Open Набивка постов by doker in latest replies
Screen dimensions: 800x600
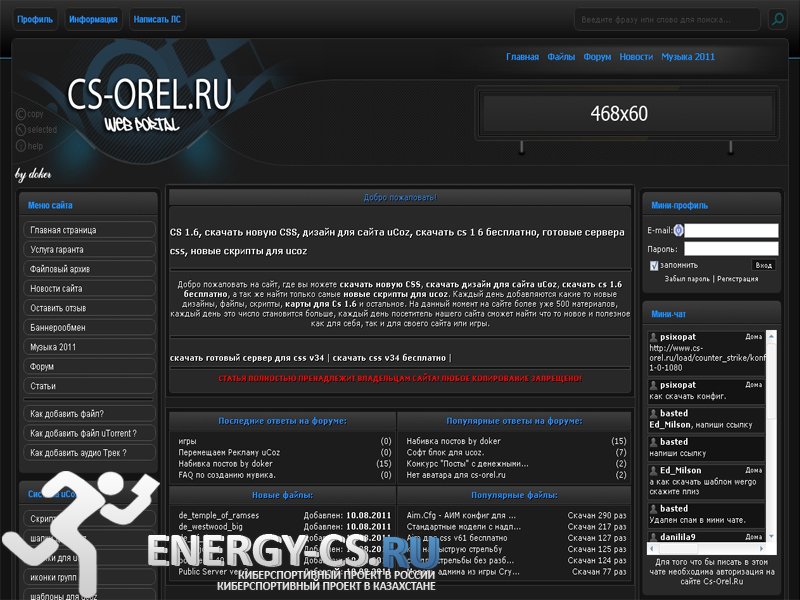[x=225, y=464]
